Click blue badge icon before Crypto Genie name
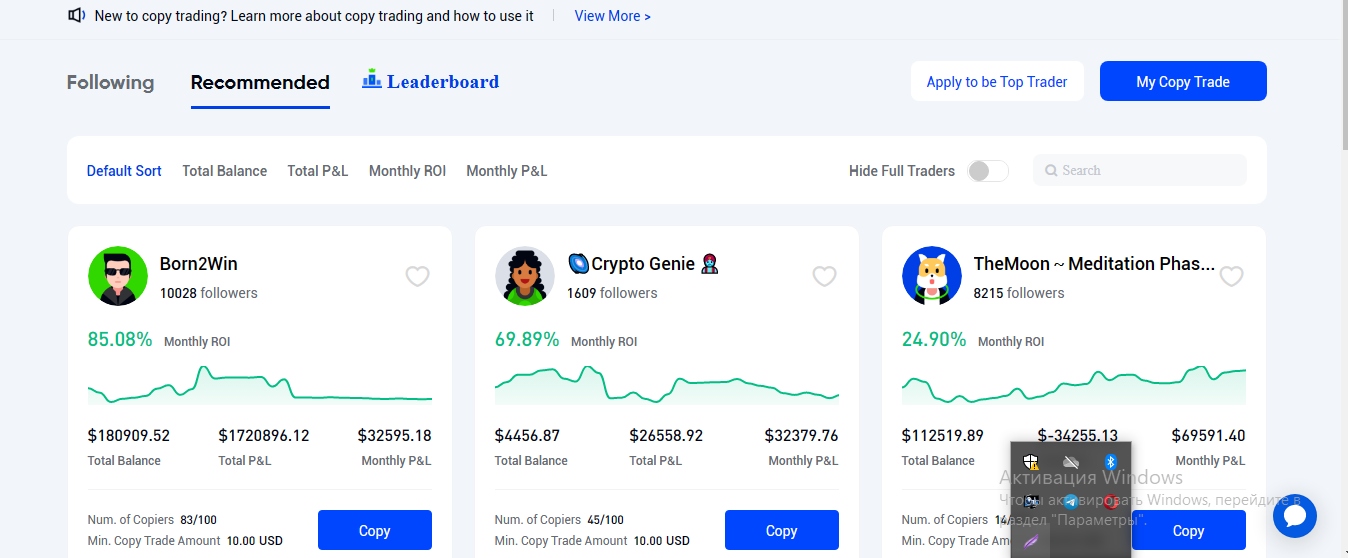This screenshot has height=558, width=1348. pyautogui.click(x=578, y=264)
